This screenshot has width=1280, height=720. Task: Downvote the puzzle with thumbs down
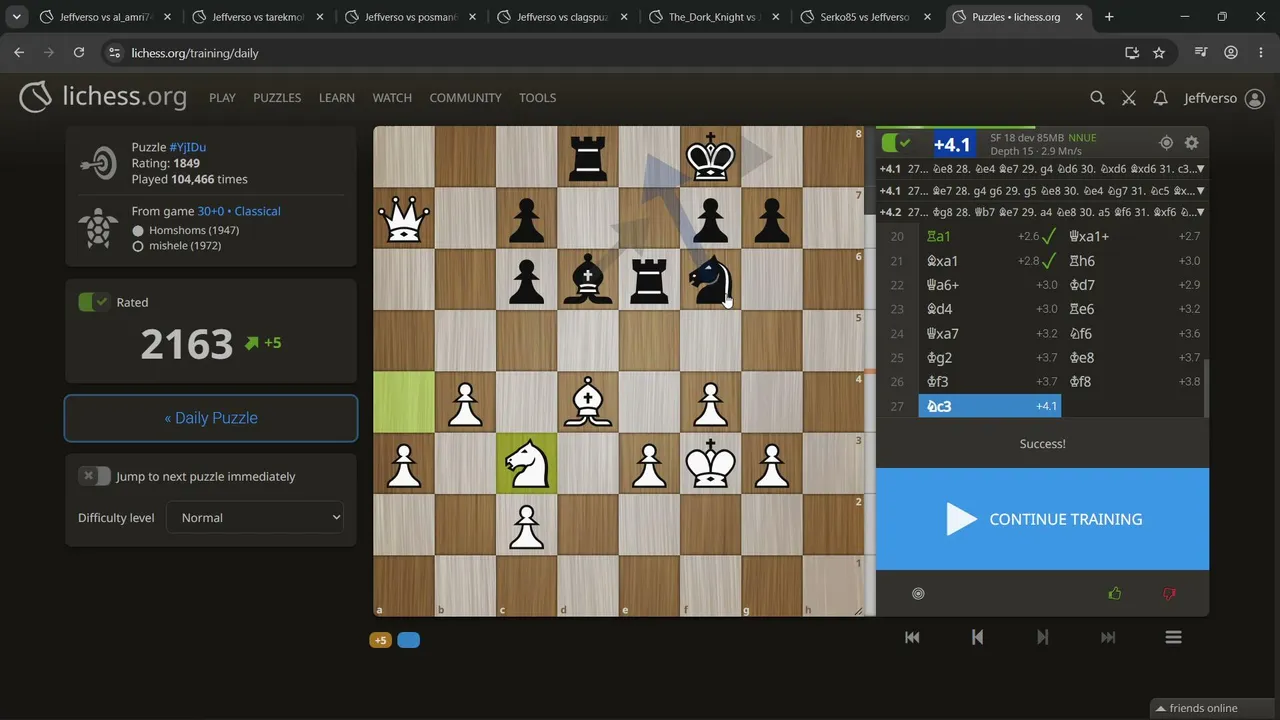click(1169, 594)
